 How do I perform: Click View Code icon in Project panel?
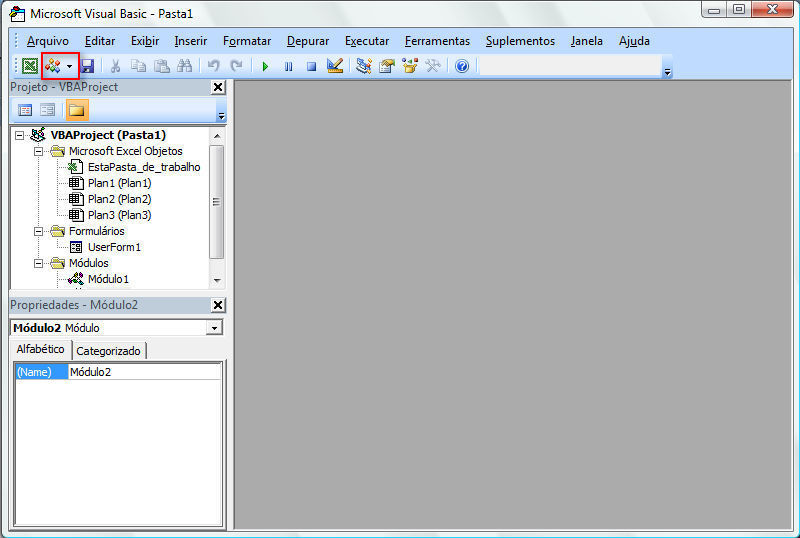coord(25,110)
